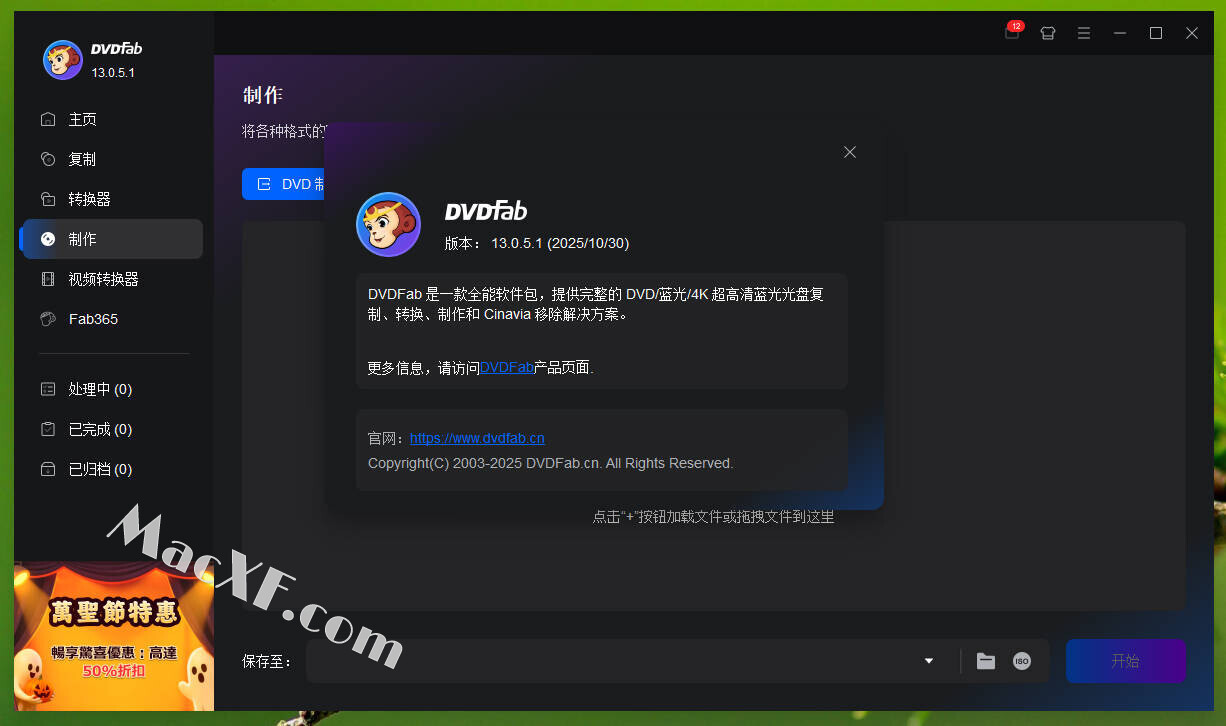
Task: Select the 制作 creator module
Action: pyautogui.click(x=82, y=239)
